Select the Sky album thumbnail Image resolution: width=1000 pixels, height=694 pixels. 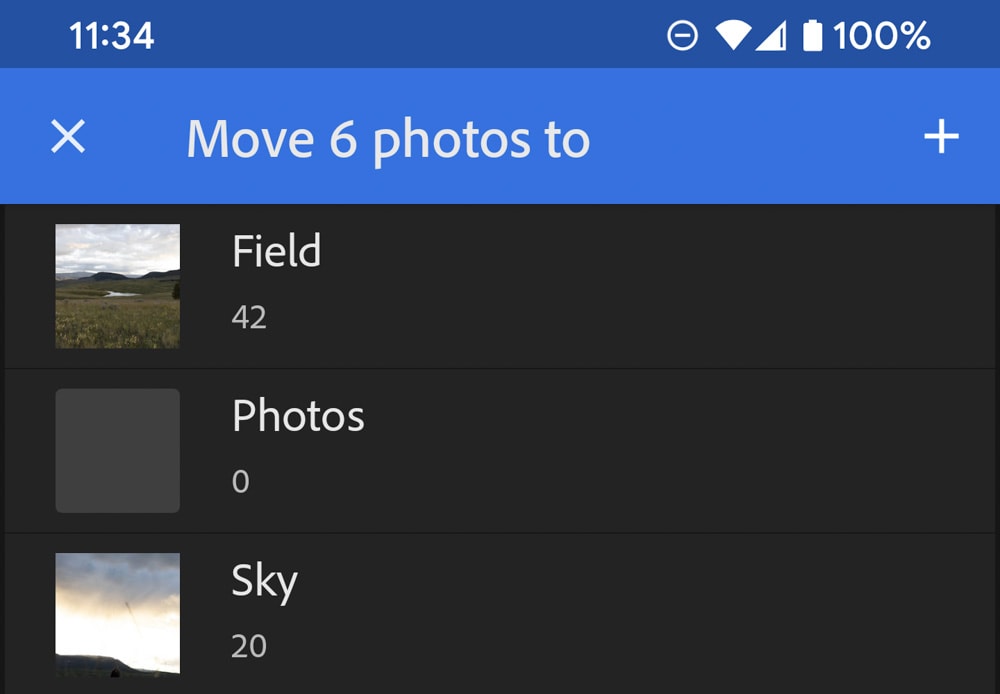point(117,614)
